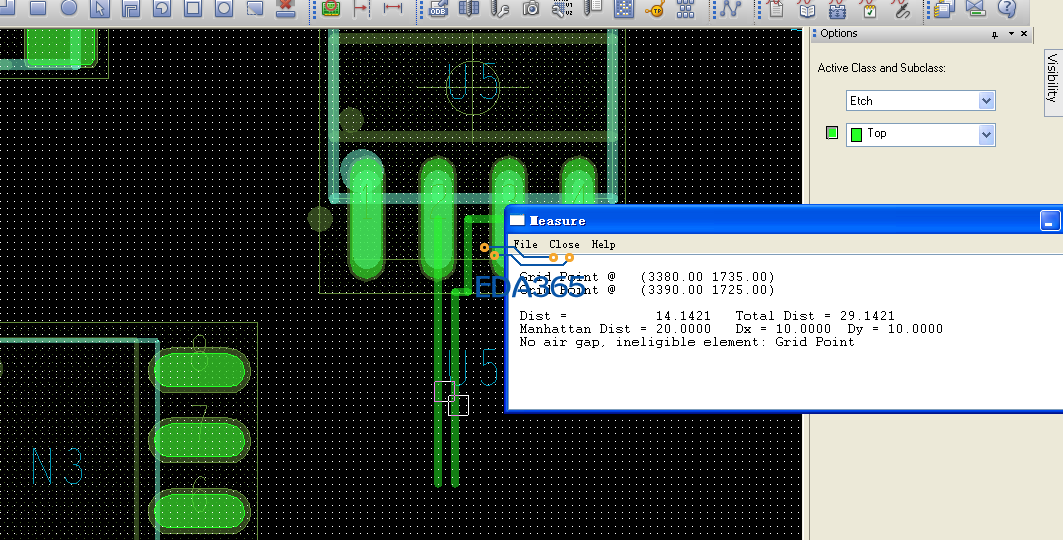The image size is (1063, 540).
Task: Click the grid of small squares icon
Action: [x=685, y=8]
